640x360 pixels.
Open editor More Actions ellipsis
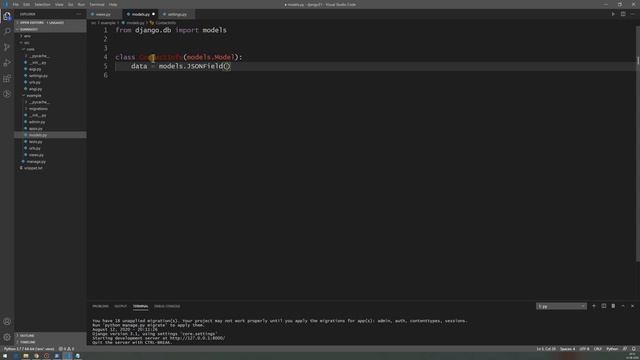pyautogui.click(x=633, y=14)
